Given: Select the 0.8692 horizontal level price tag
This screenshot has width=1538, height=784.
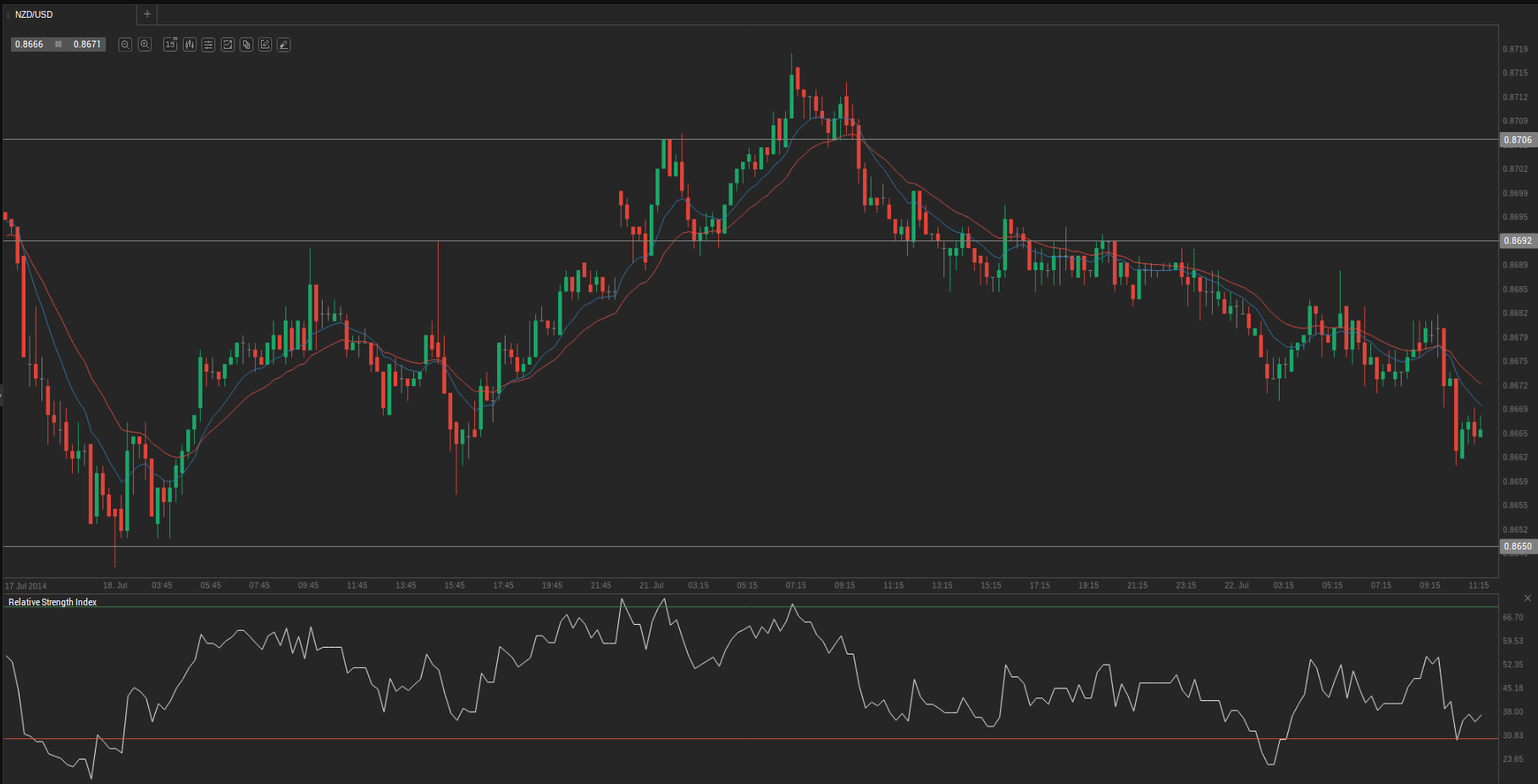Looking at the screenshot, I should tap(1517, 240).
